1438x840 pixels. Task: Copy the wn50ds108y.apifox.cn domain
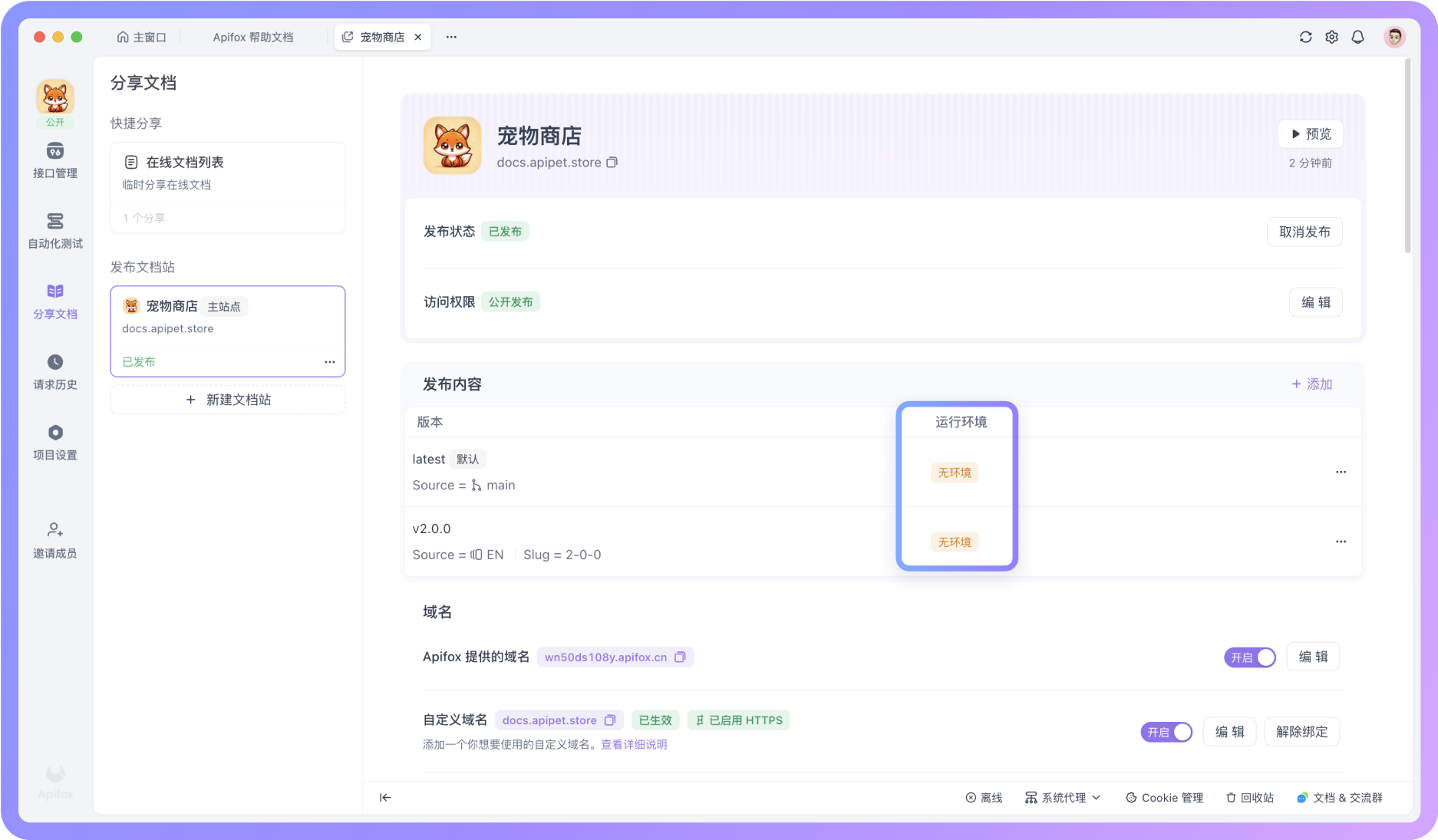tap(680, 657)
